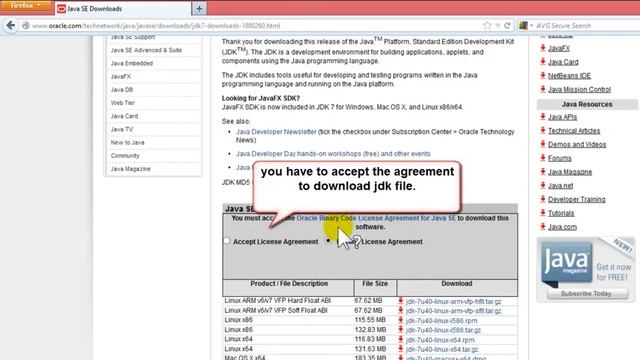Open the orange Firefox menu button
The width and height of the screenshot is (640, 360).
pyautogui.click(x=25, y=6)
